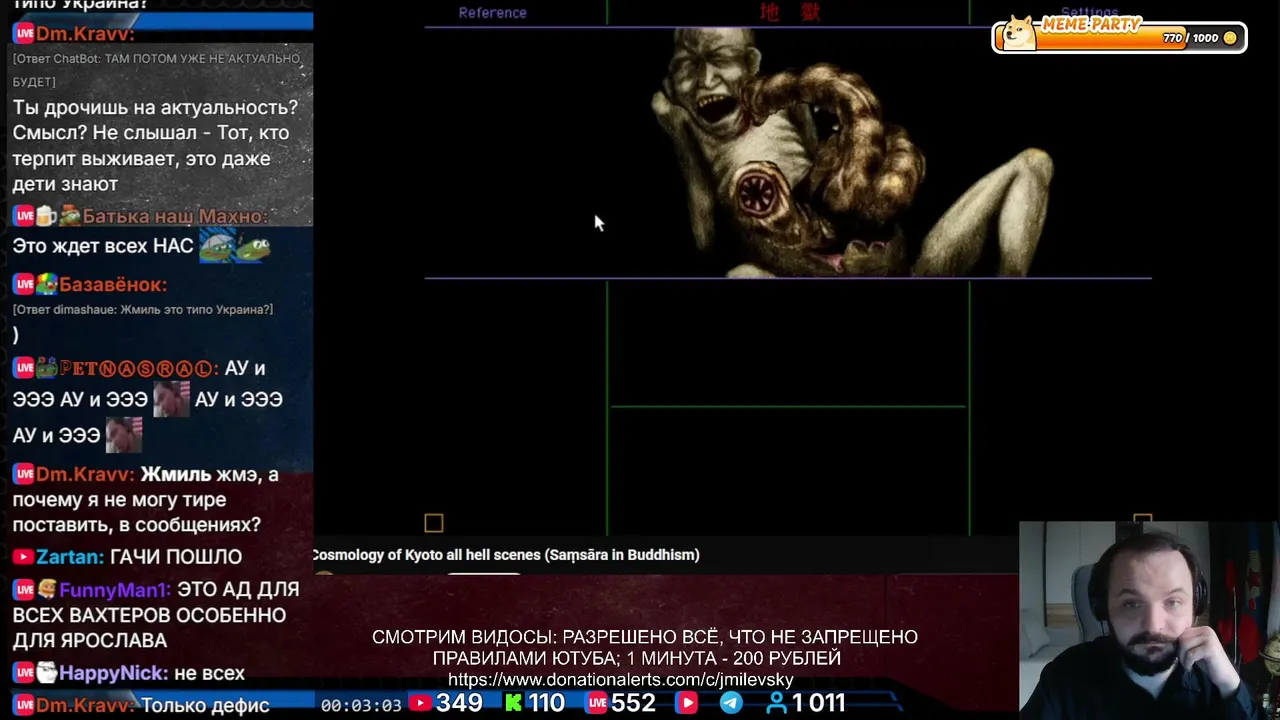The height and width of the screenshot is (720, 1280).
Task: Click the 00:03:03 timer
Action: point(361,705)
